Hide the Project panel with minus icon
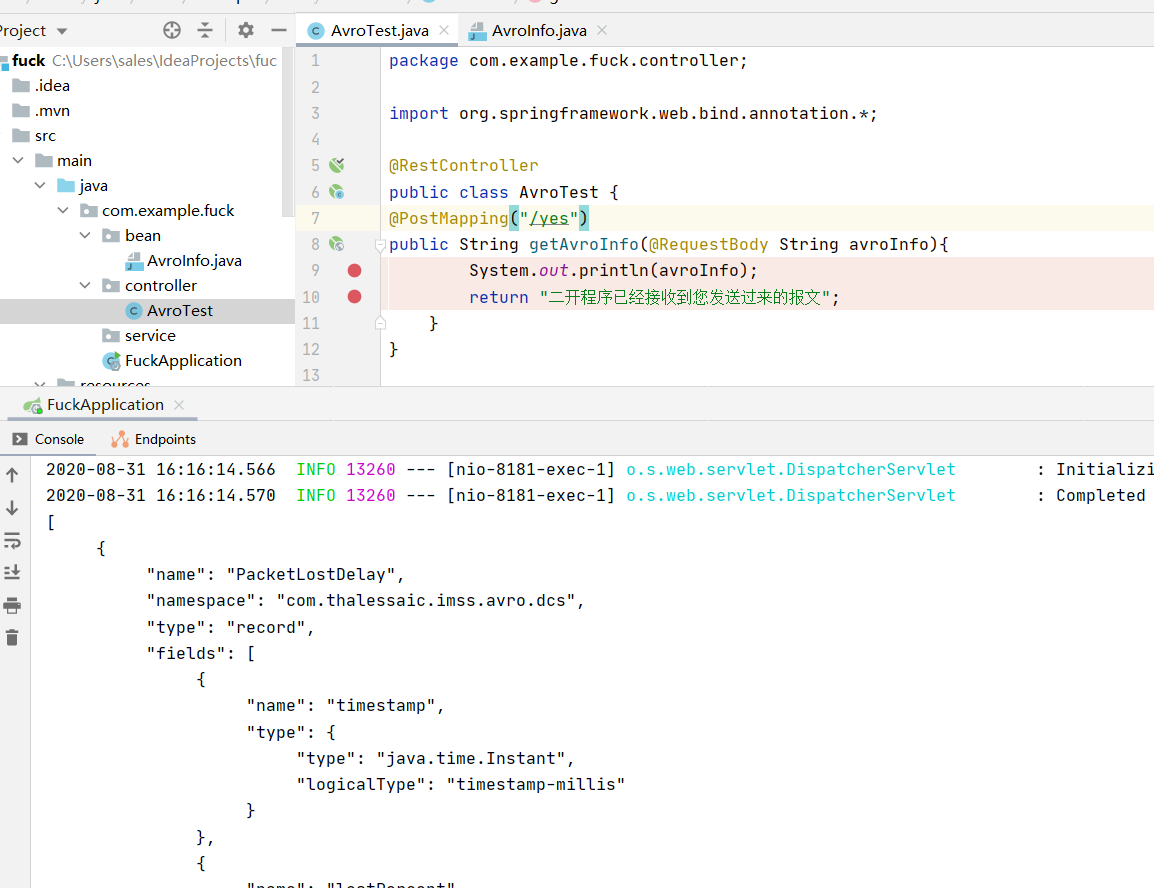This screenshot has height=888, width=1154. coord(278,30)
